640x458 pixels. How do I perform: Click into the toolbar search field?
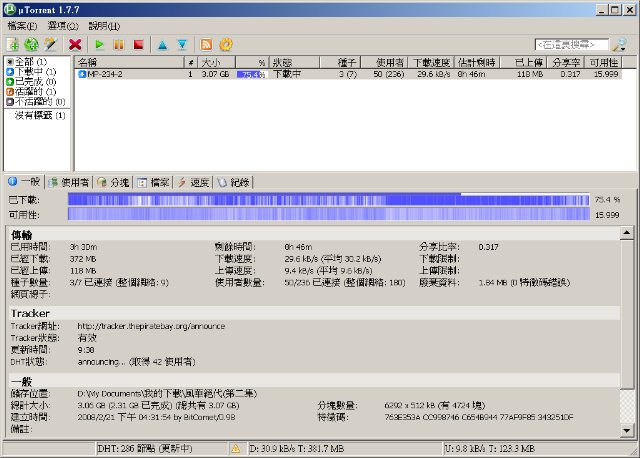pos(571,44)
